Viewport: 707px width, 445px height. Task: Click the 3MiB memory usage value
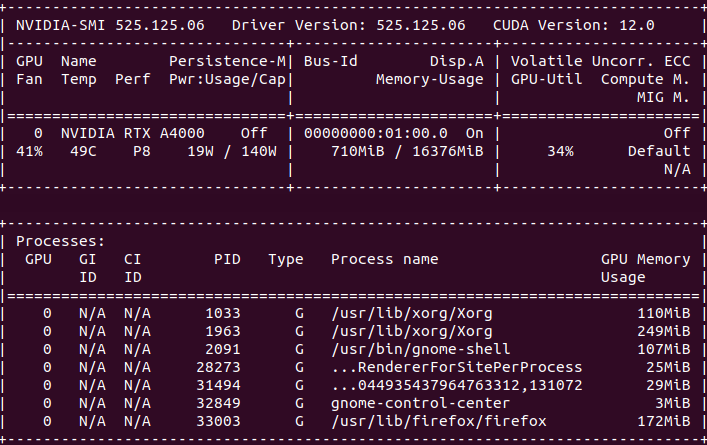click(x=673, y=404)
